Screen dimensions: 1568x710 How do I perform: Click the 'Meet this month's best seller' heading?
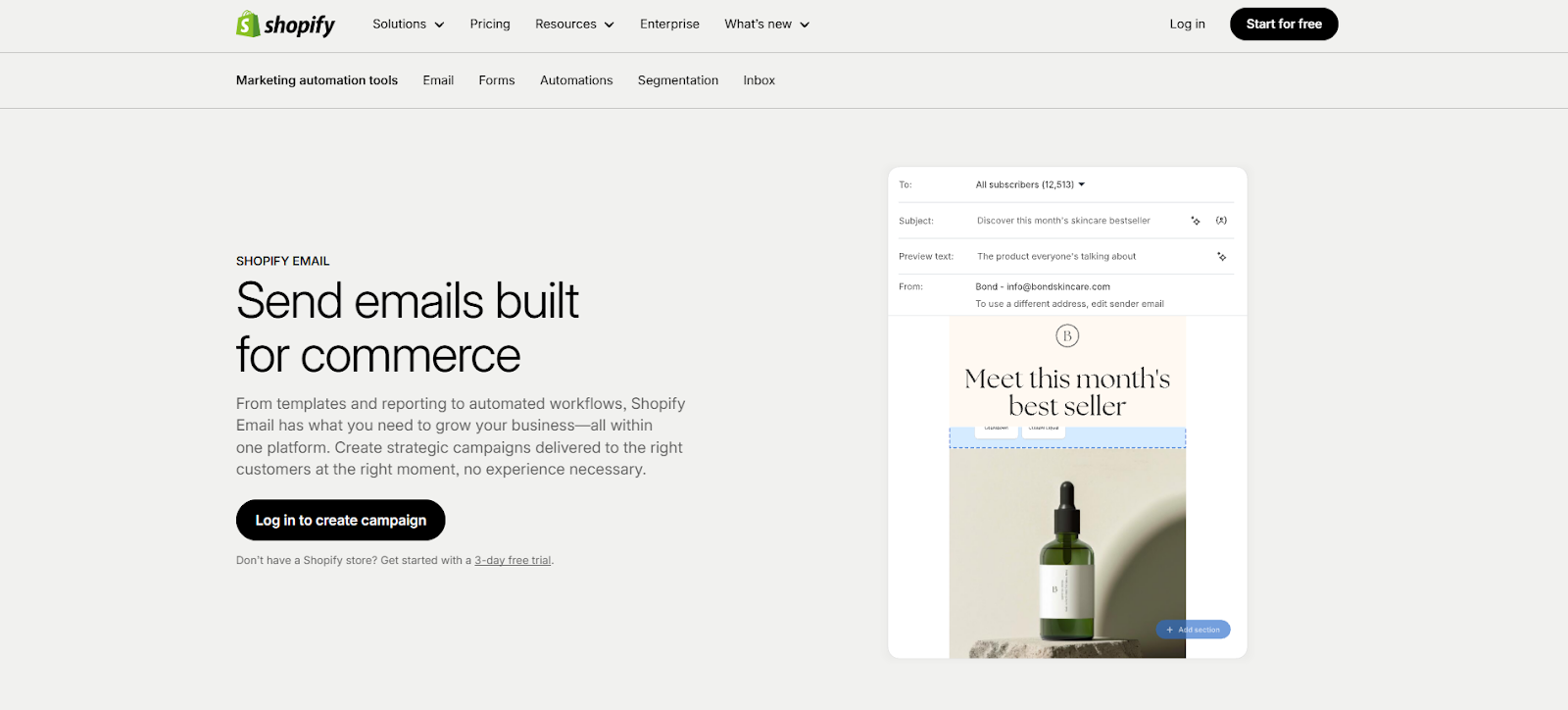pos(1067,392)
